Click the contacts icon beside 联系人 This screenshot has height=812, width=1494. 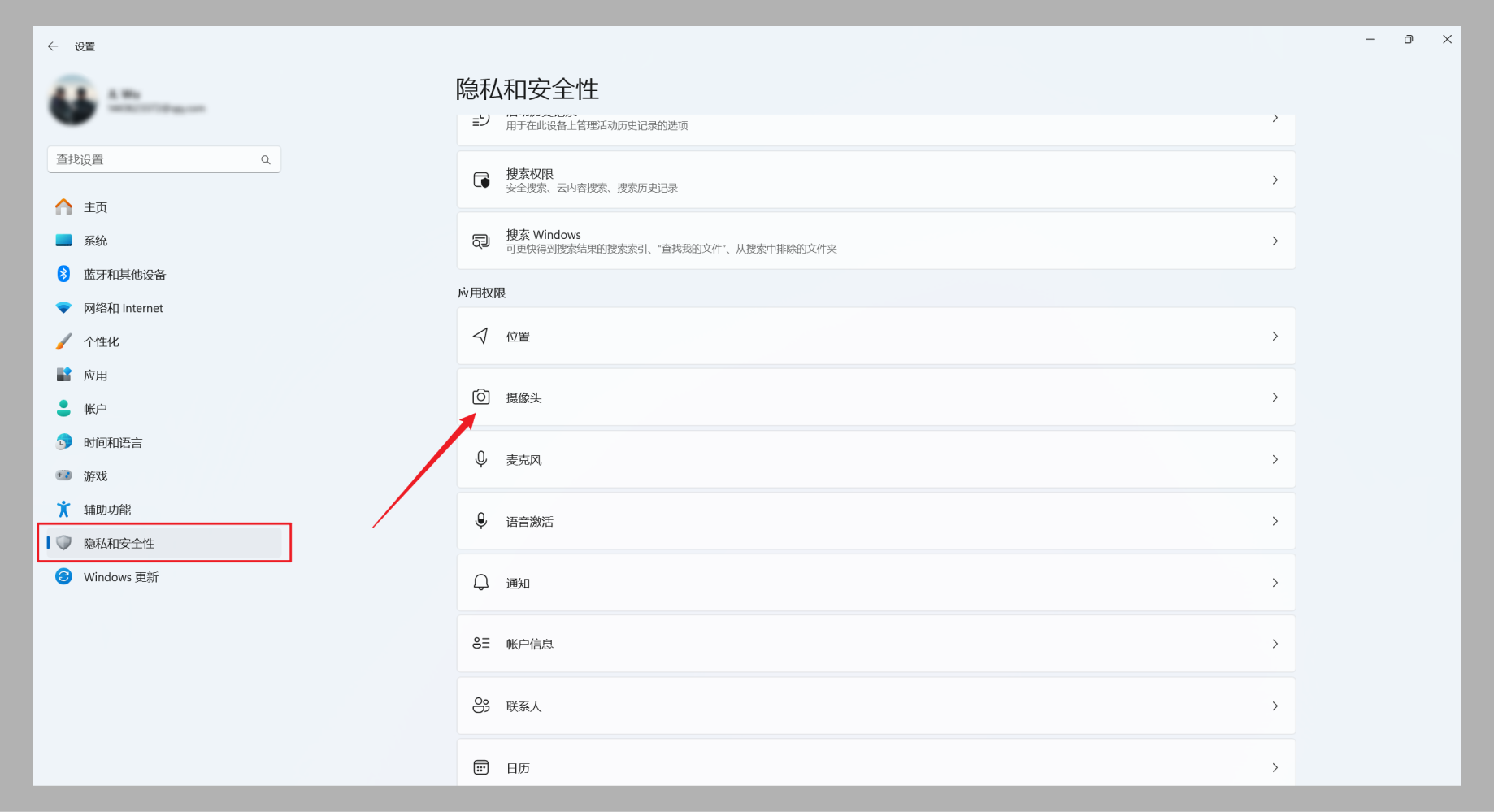[481, 706]
